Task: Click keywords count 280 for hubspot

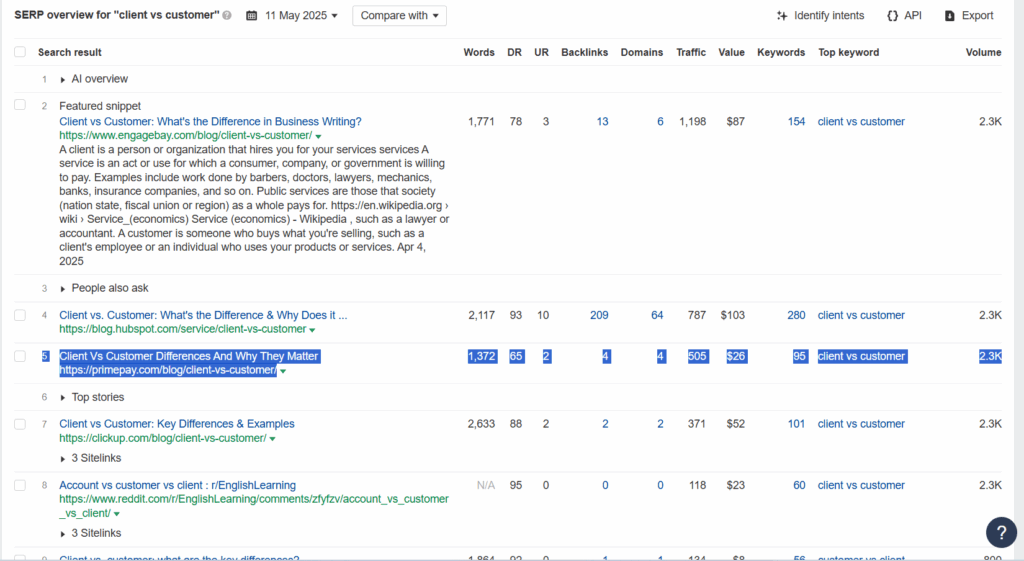Action: point(796,315)
